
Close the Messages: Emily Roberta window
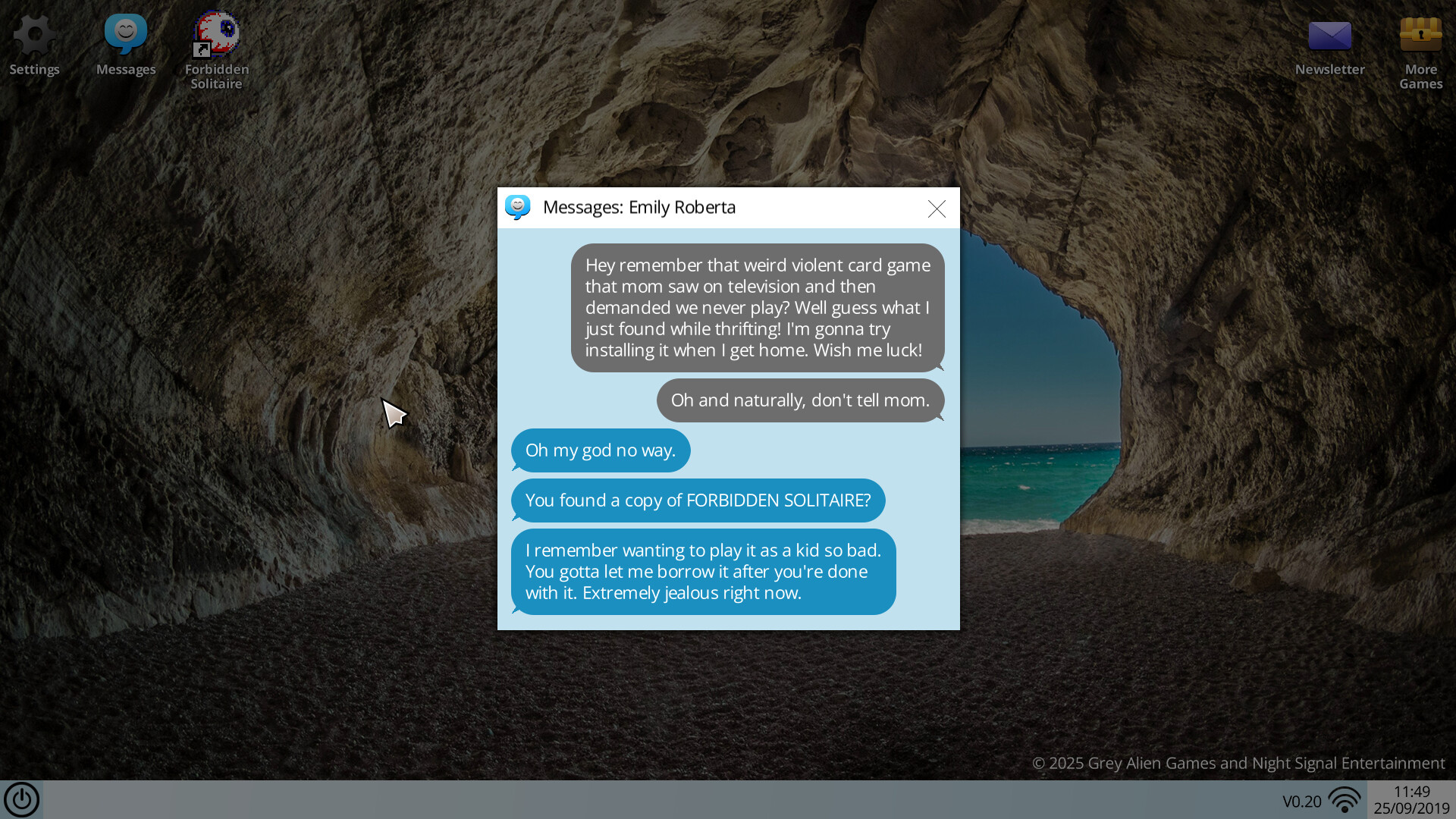[x=937, y=209]
